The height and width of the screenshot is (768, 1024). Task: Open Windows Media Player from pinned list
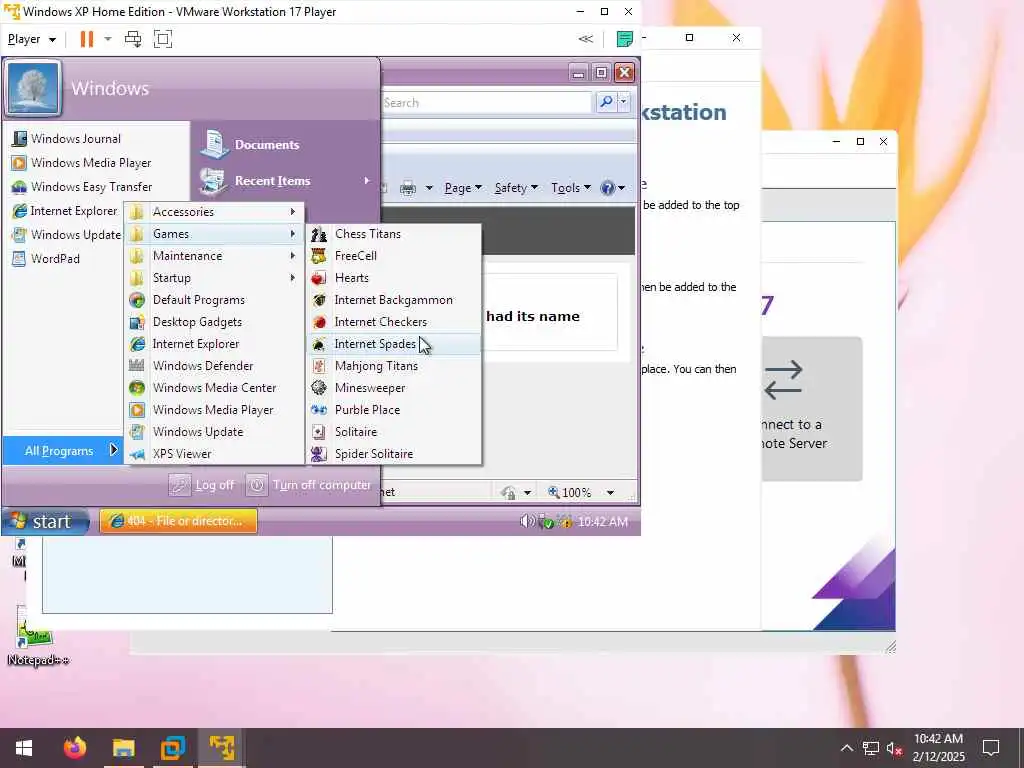(x=82, y=163)
